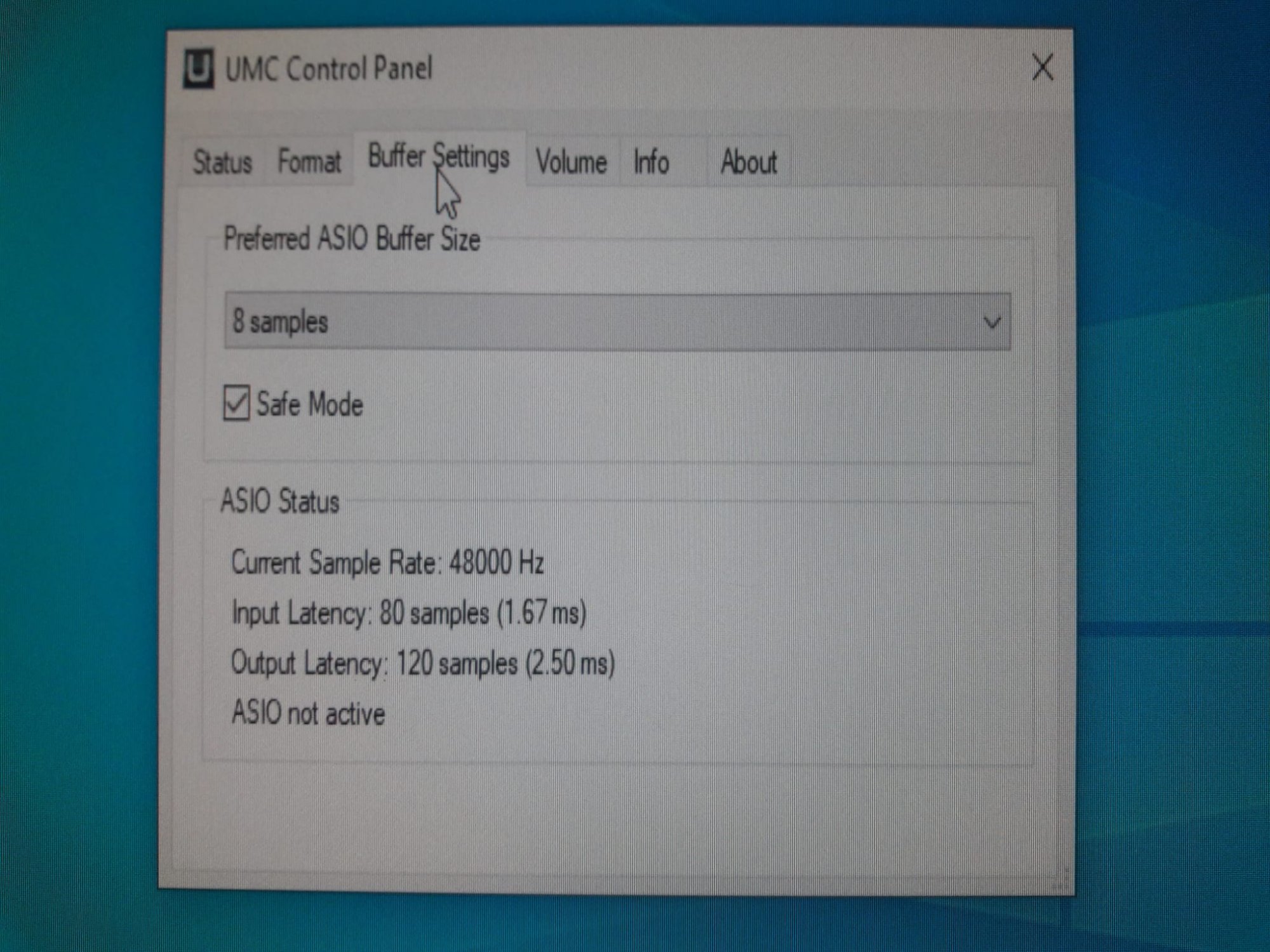Click 'Current Sample Rate: 48000 Hz' text

coord(387,562)
